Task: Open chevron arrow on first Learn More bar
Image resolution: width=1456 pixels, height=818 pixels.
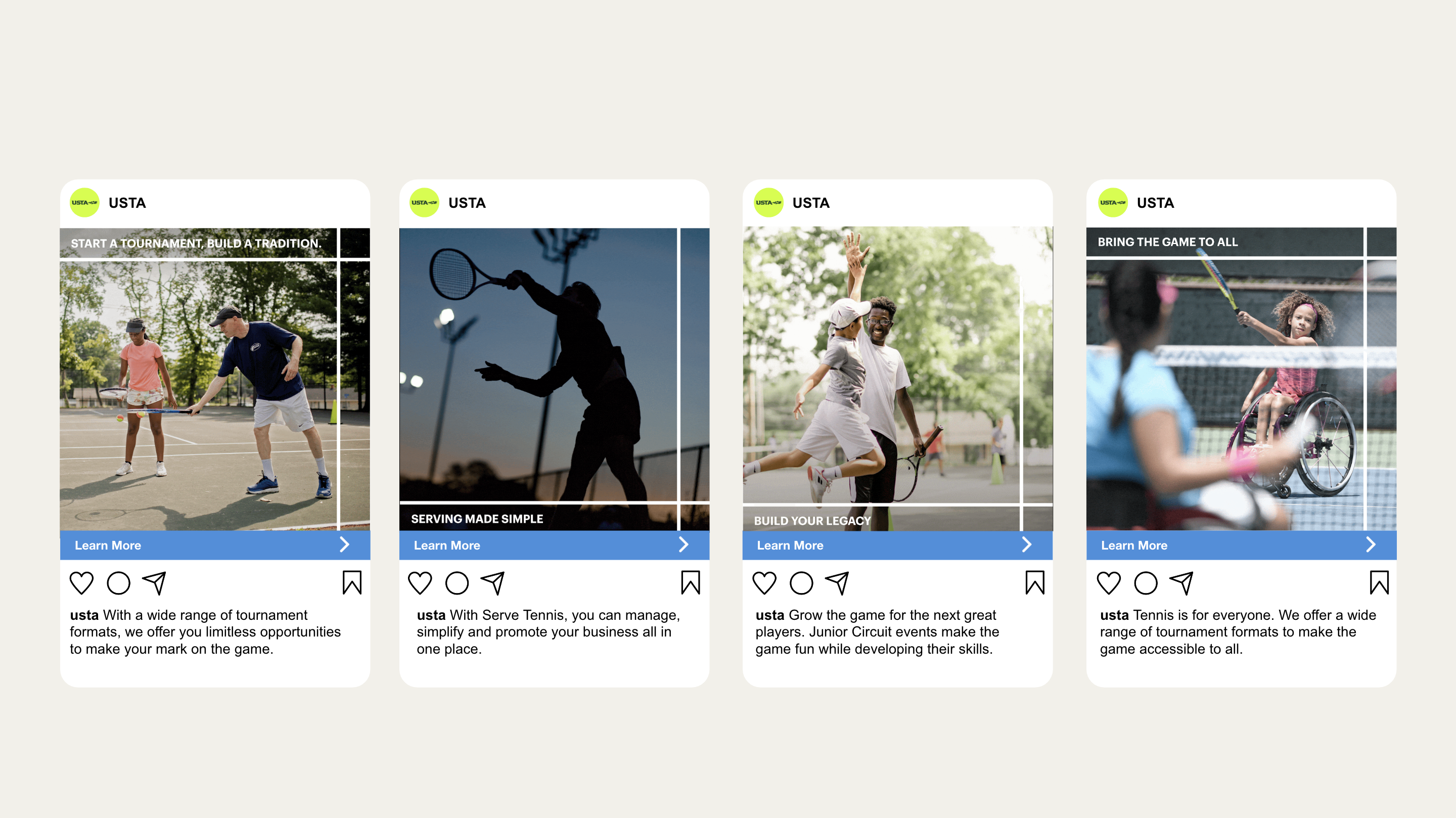Action: pos(344,544)
